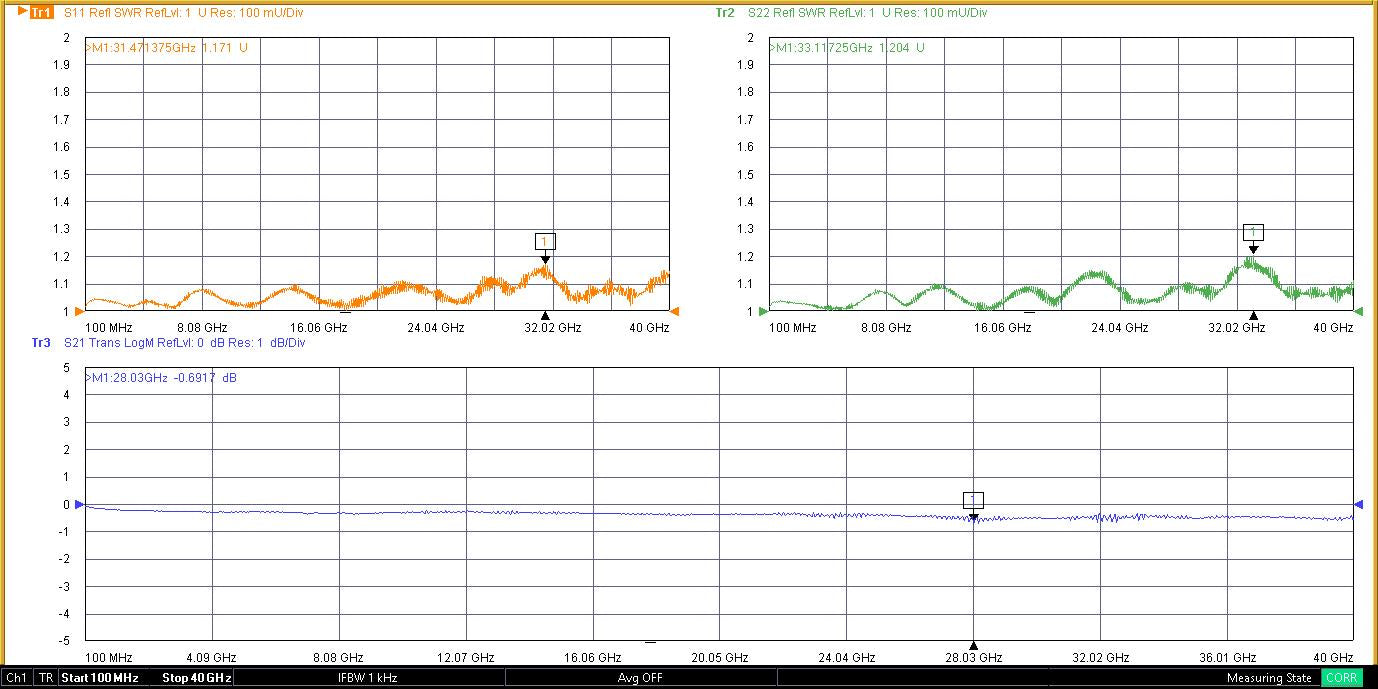
Task: Click the S22 marker triangle on frequency axis
Action: click(1253, 315)
